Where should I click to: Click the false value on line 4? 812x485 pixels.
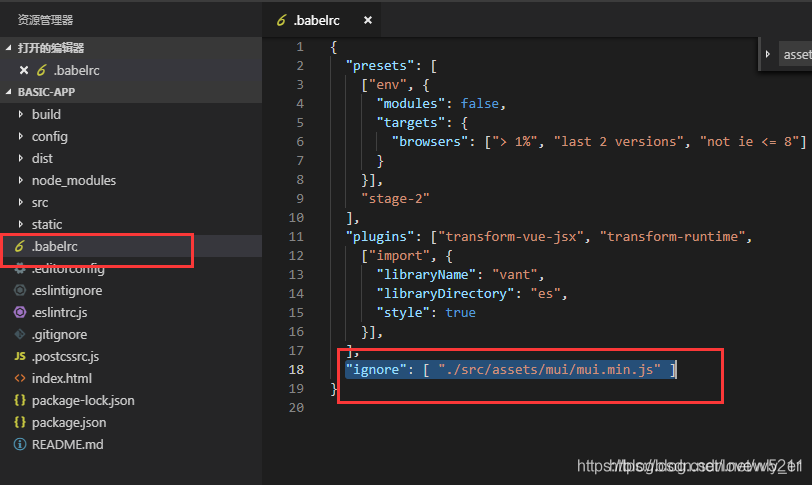tap(480, 104)
